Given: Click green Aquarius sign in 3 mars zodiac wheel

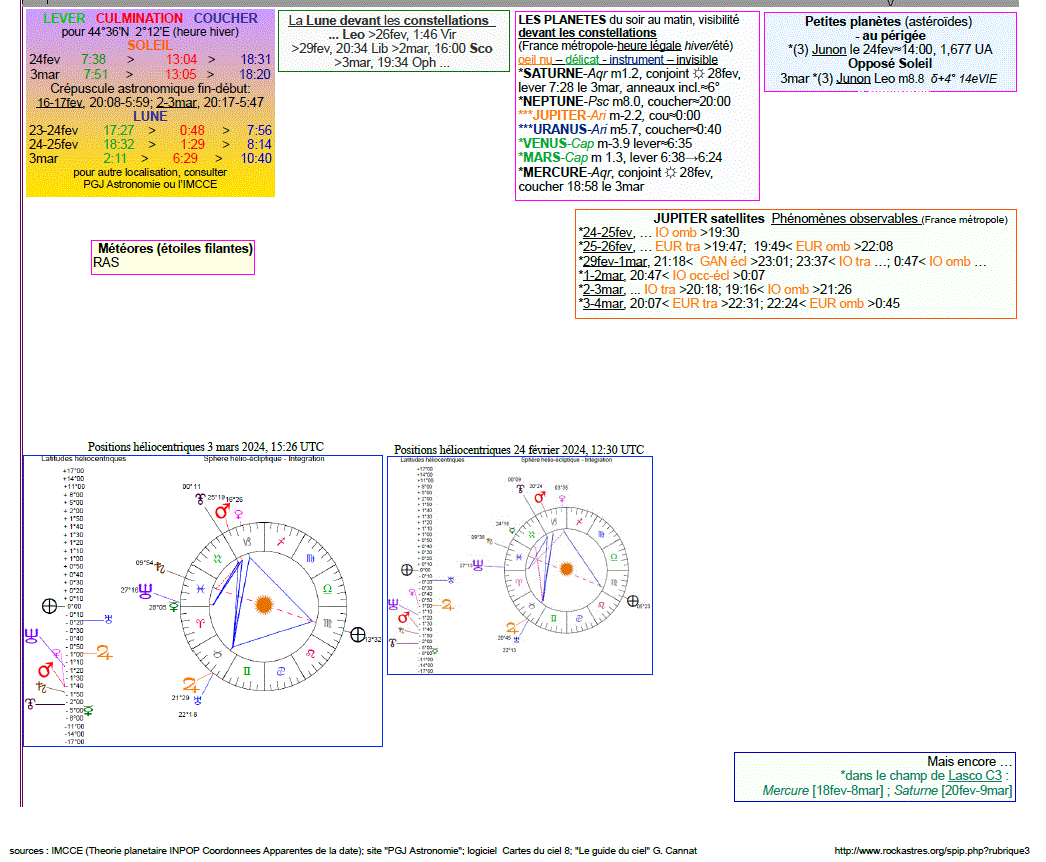Looking at the screenshot, I should click(x=217, y=559).
